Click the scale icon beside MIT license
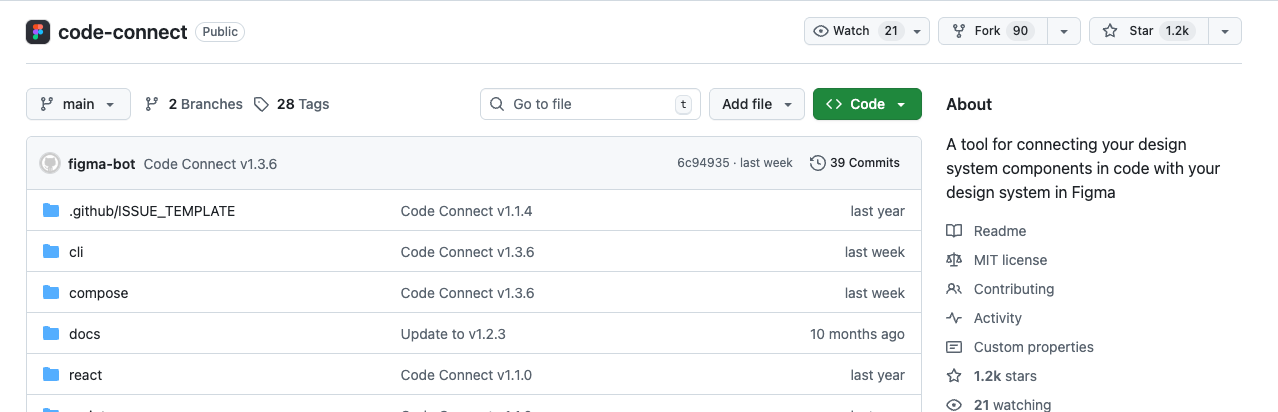1278x412 pixels. [954, 260]
